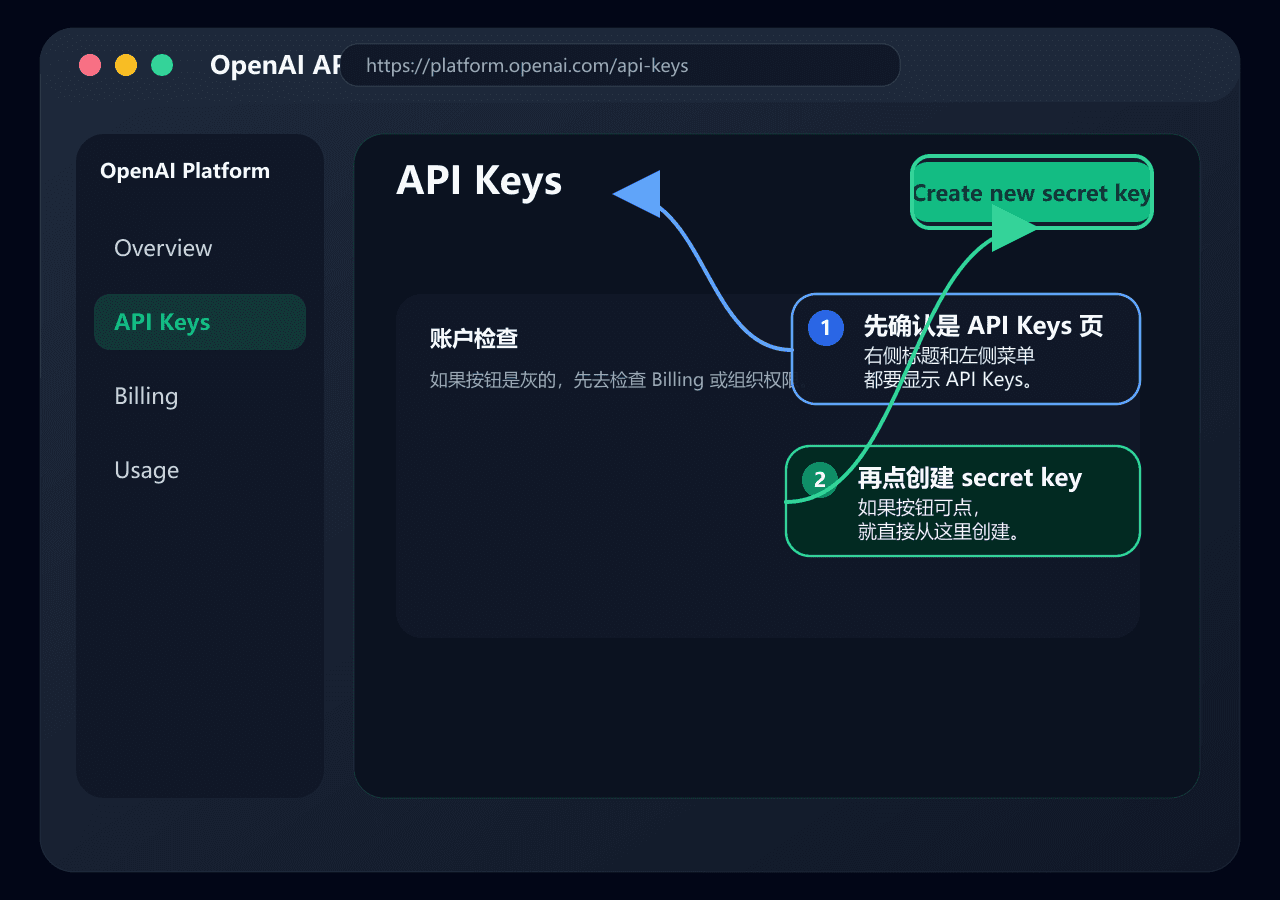
Task: Click the 如果按钮是灰的 hint text
Action: [612, 380]
